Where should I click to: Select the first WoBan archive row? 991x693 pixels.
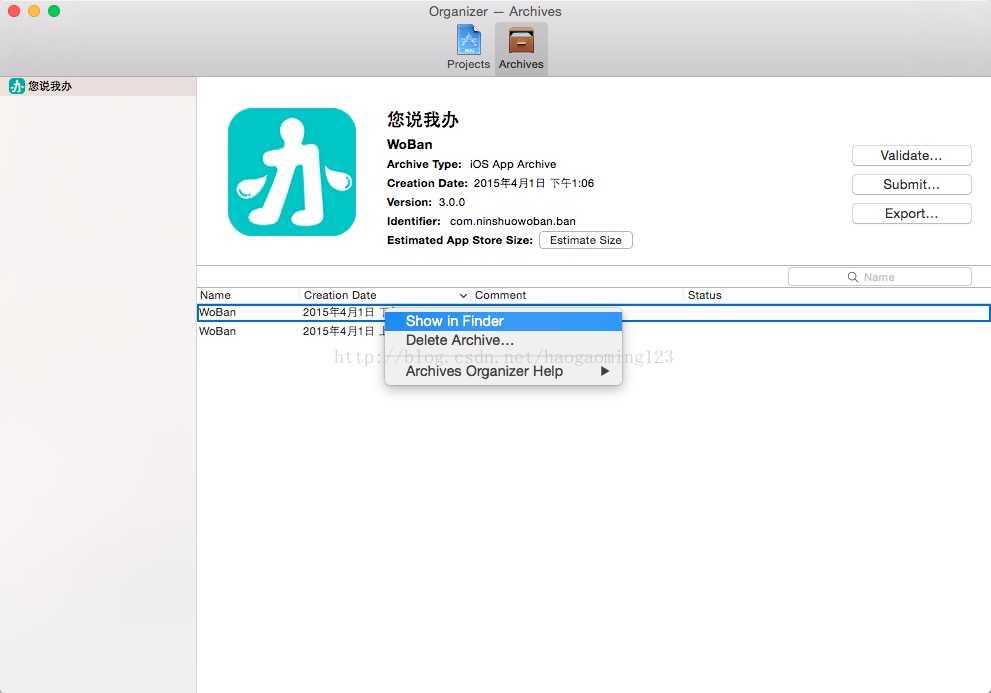coord(593,312)
